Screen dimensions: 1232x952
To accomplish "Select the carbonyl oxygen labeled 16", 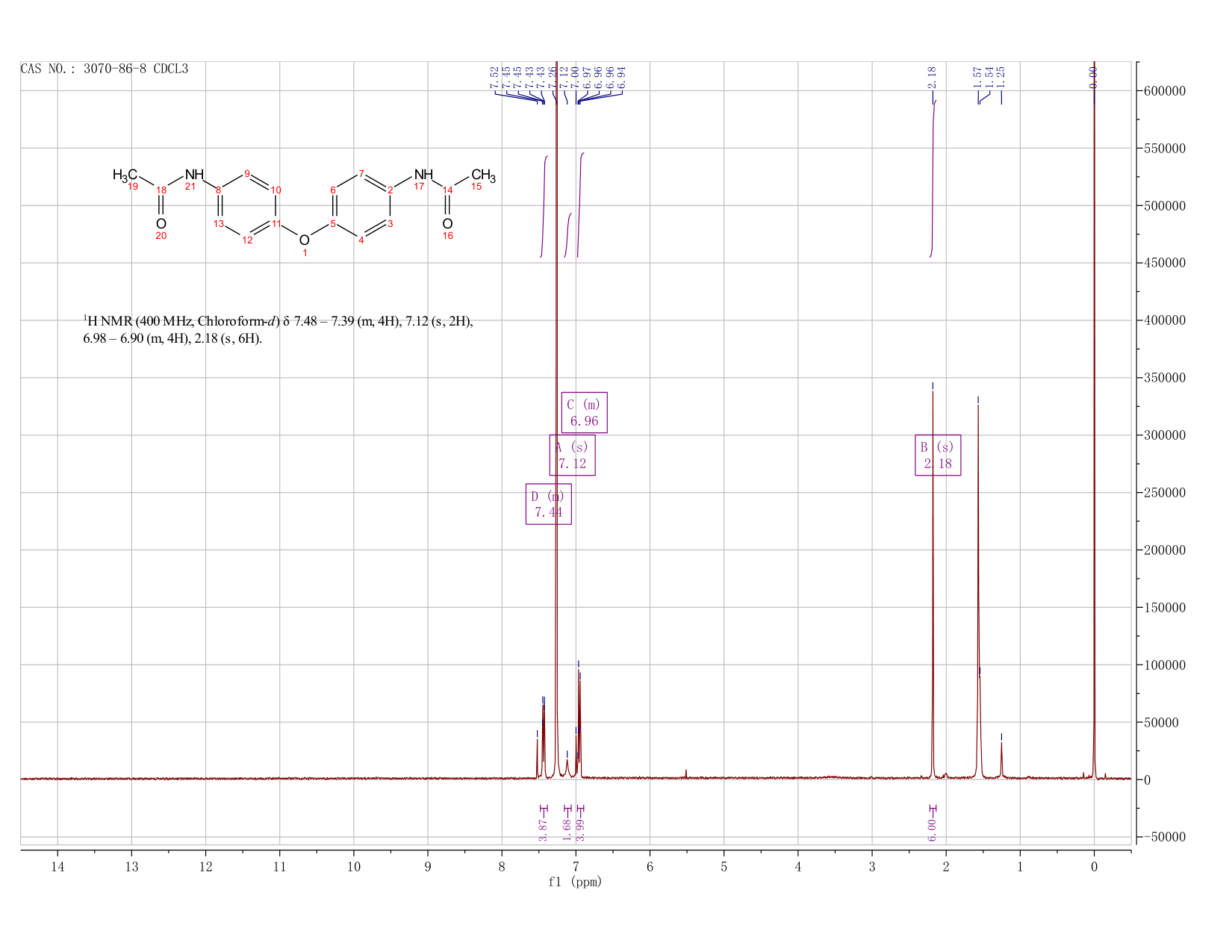I will pos(447,224).
